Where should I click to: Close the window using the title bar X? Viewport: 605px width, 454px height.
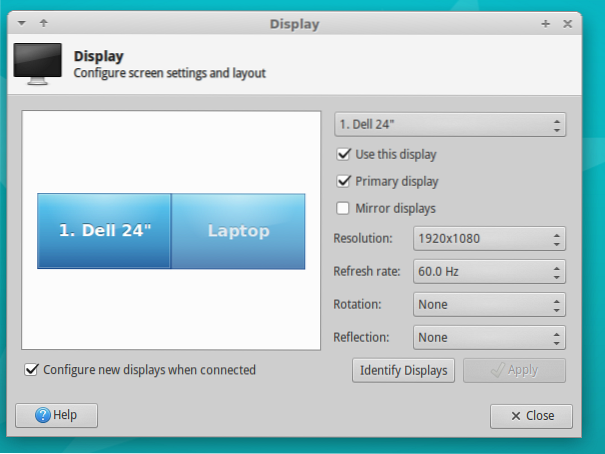point(567,22)
